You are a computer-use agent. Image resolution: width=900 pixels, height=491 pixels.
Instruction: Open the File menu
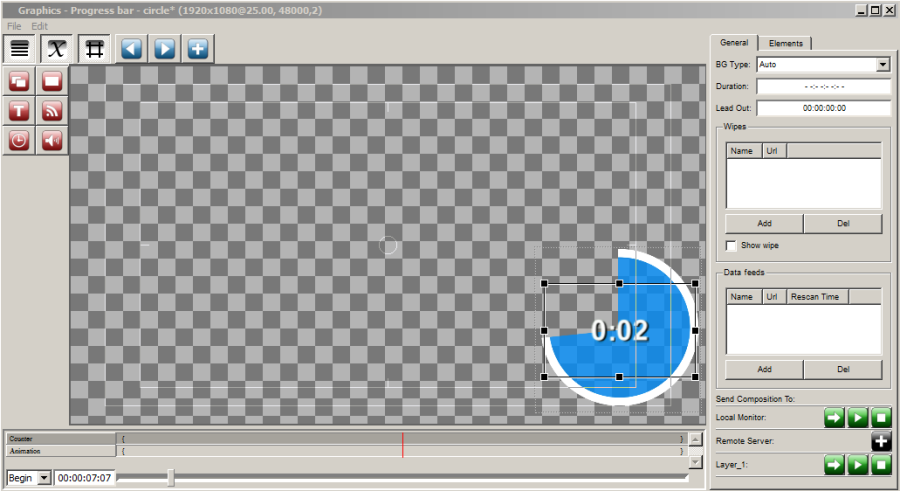point(14,26)
